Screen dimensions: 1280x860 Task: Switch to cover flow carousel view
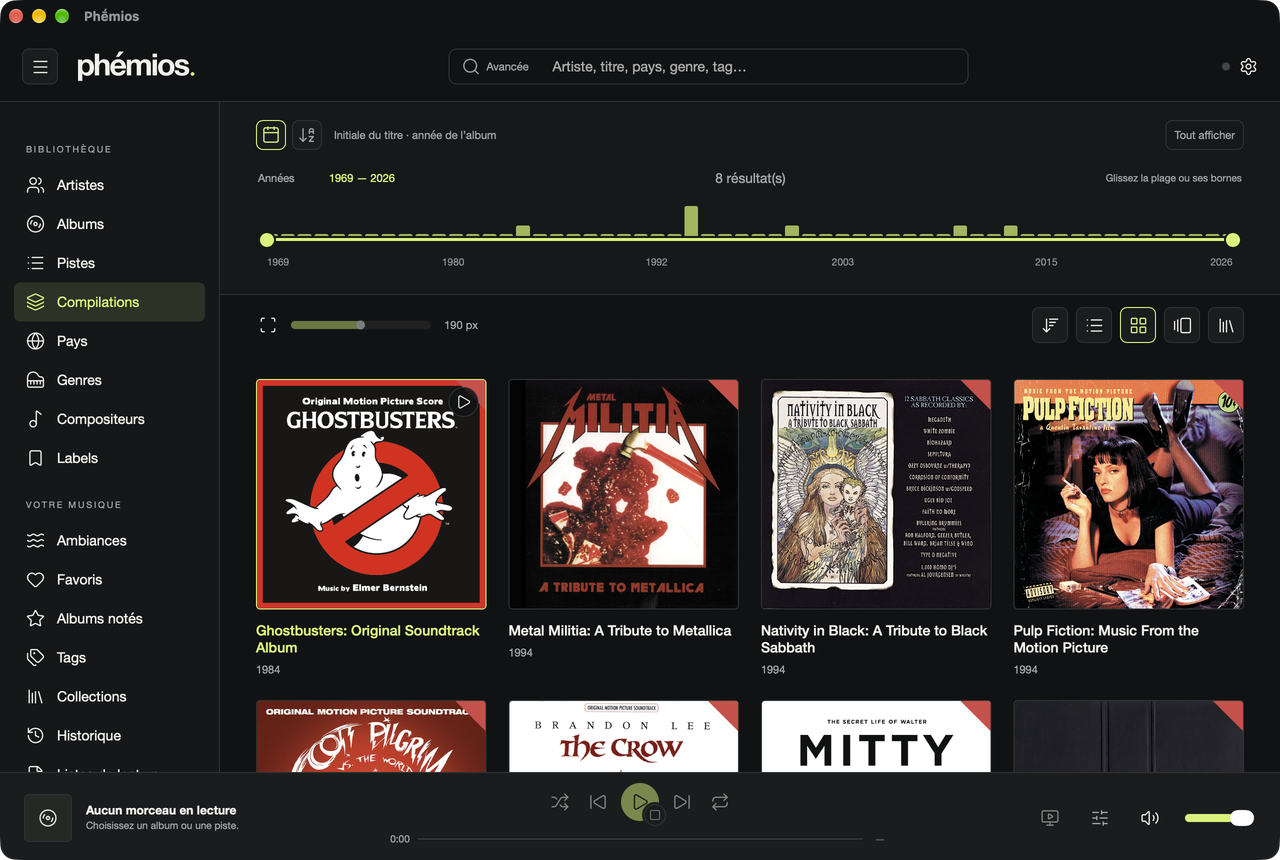pyautogui.click(x=1182, y=325)
